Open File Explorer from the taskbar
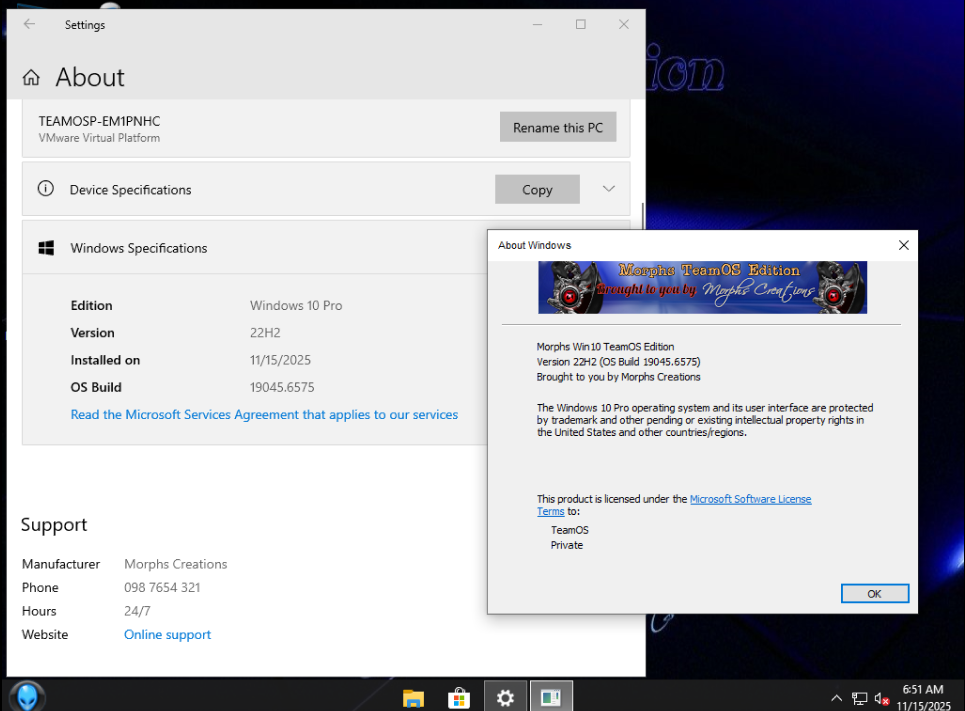 413,697
